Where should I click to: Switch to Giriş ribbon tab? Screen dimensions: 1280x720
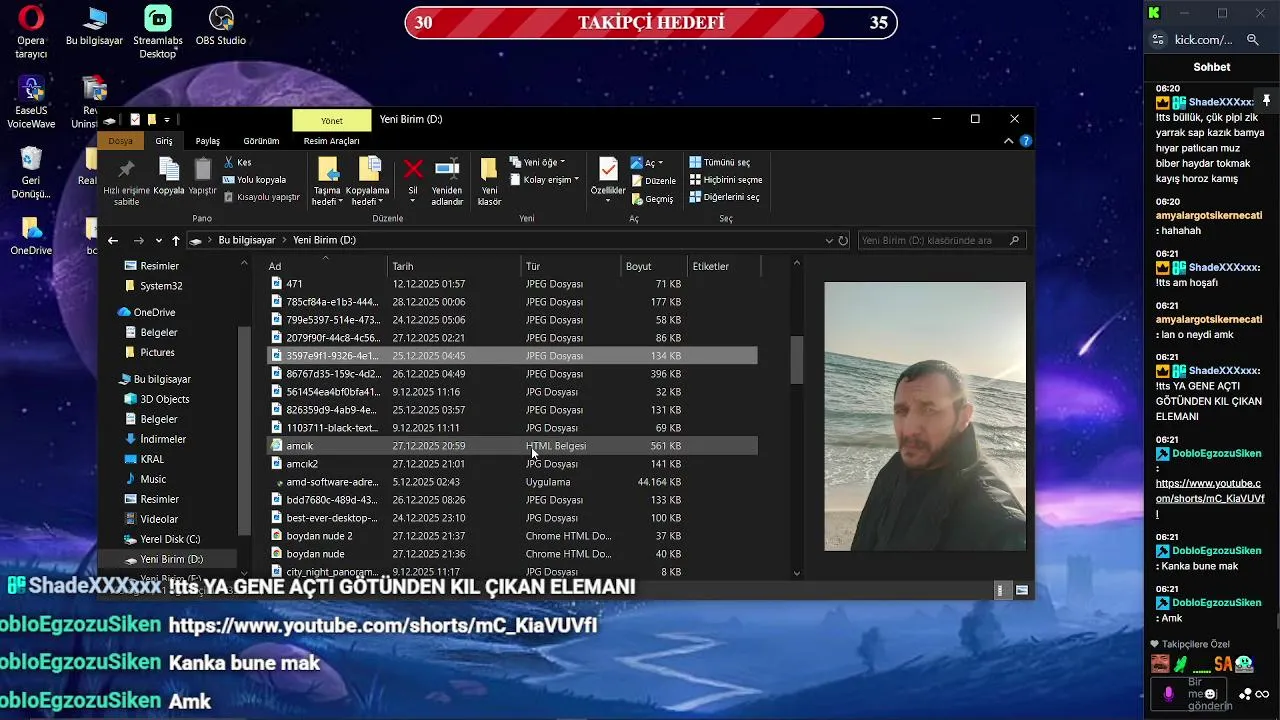[x=164, y=141]
